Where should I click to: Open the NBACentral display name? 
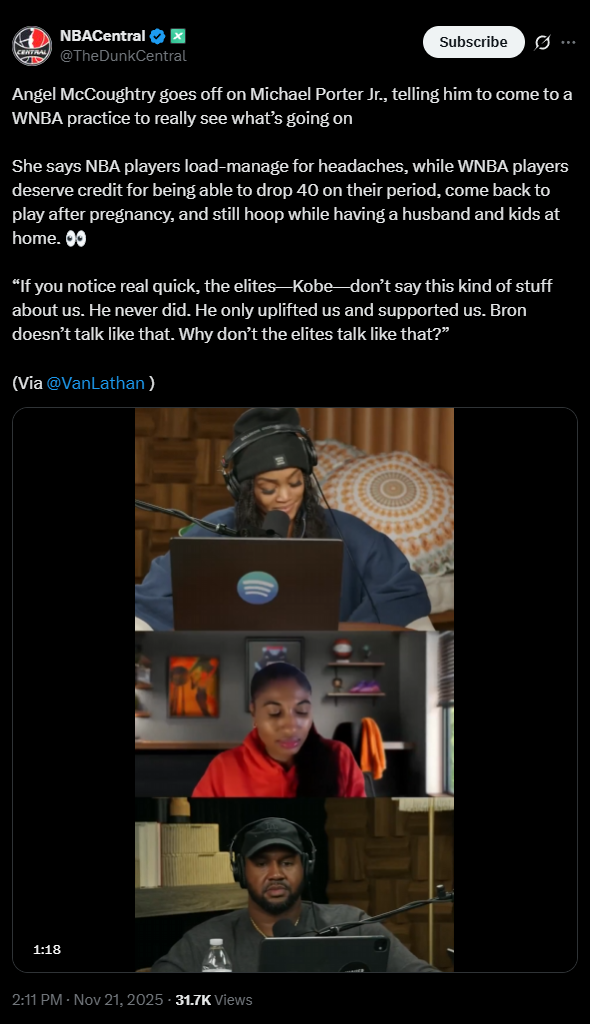point(103,36)
